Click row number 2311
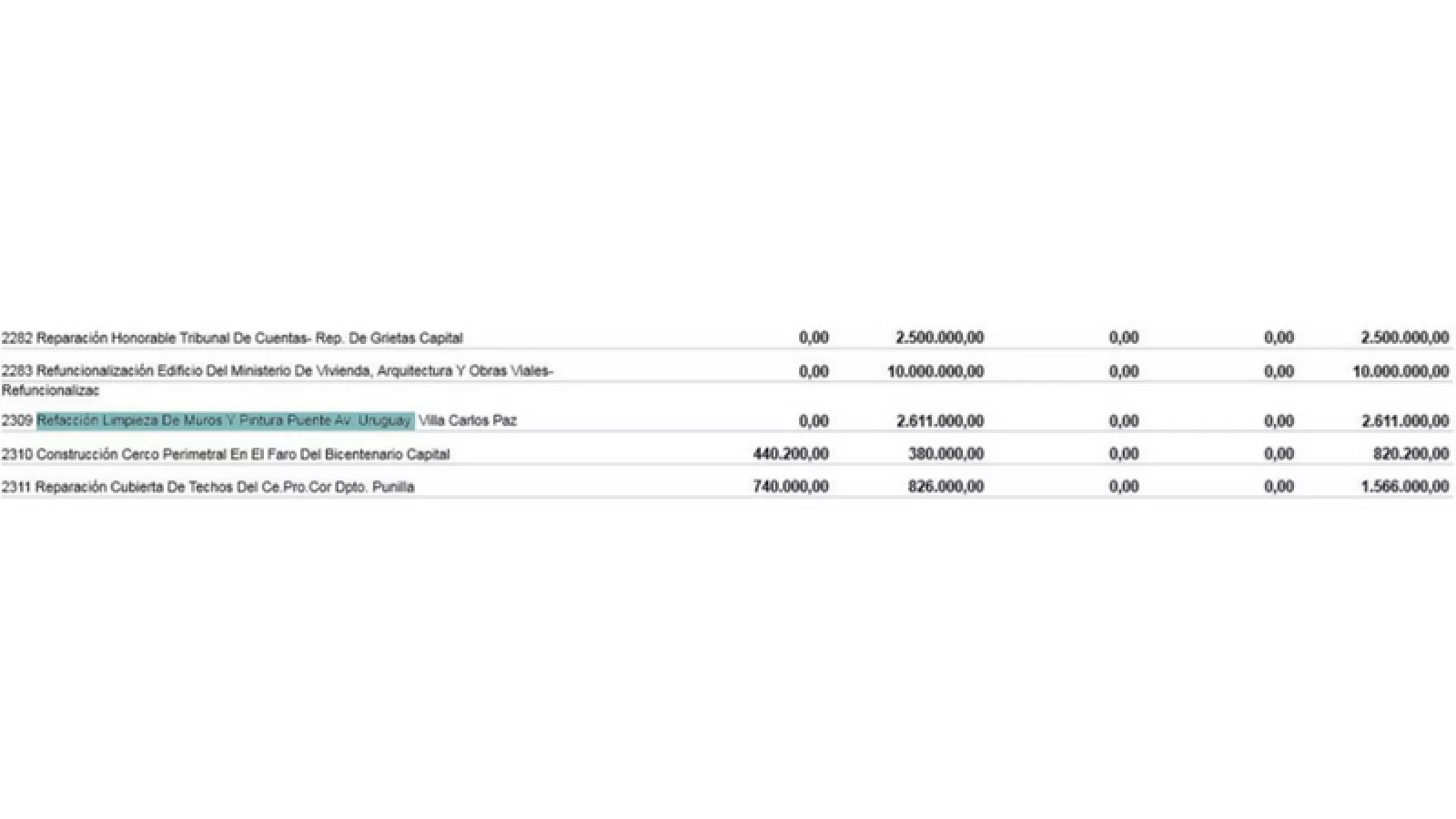This screenshot has width=1456, height=819. click(16, 487)
